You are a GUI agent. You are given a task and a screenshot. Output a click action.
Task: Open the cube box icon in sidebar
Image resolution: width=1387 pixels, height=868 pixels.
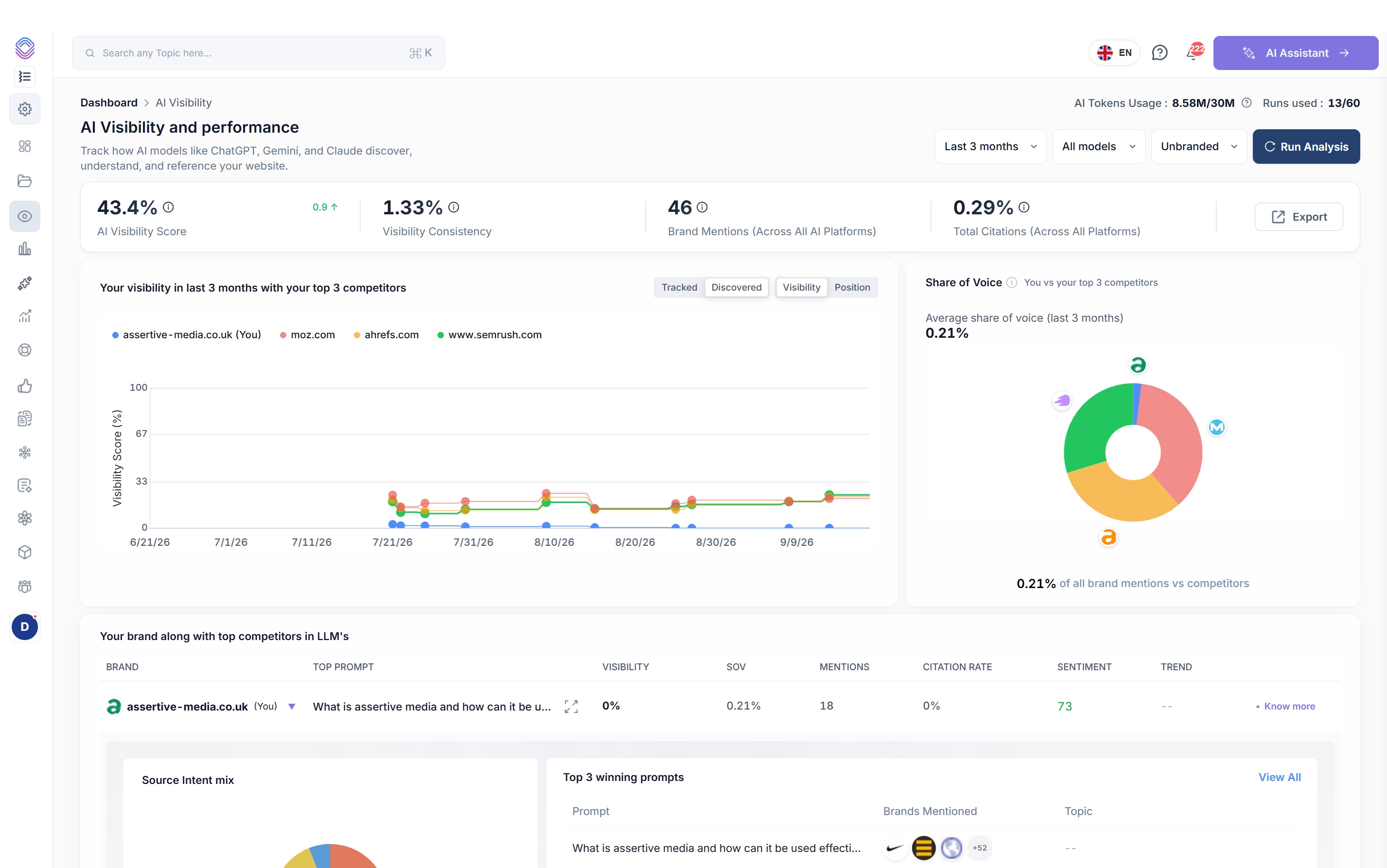click(x=25, y=552)
